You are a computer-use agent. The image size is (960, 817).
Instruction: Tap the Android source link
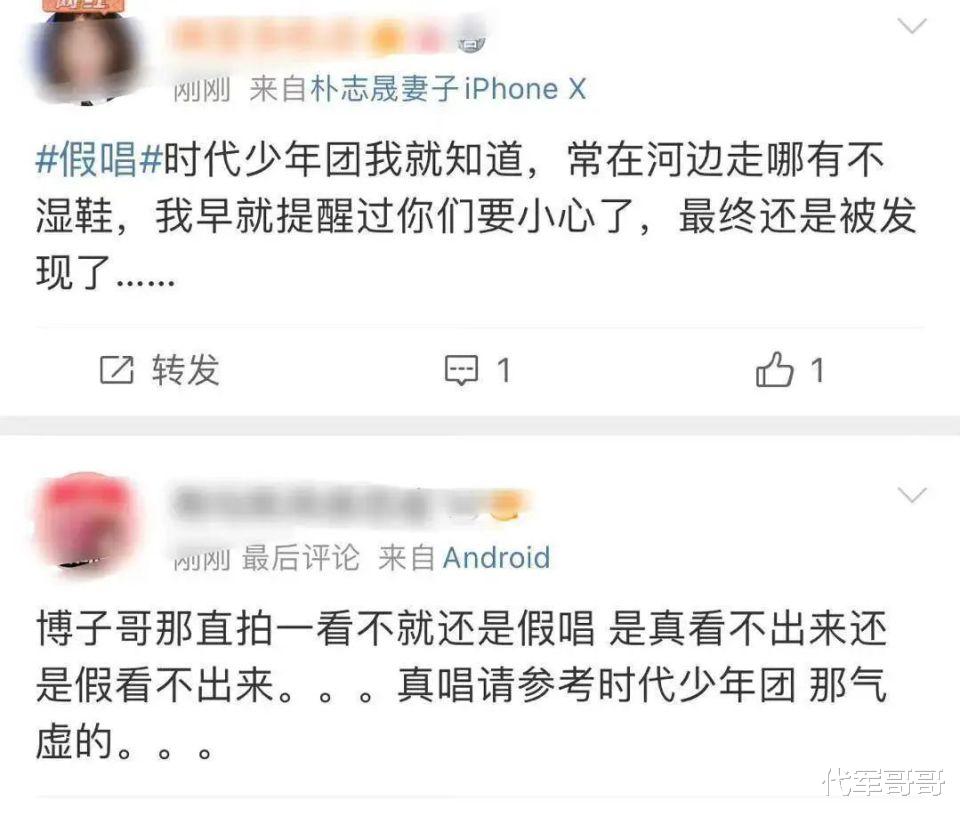pos(496,558)
